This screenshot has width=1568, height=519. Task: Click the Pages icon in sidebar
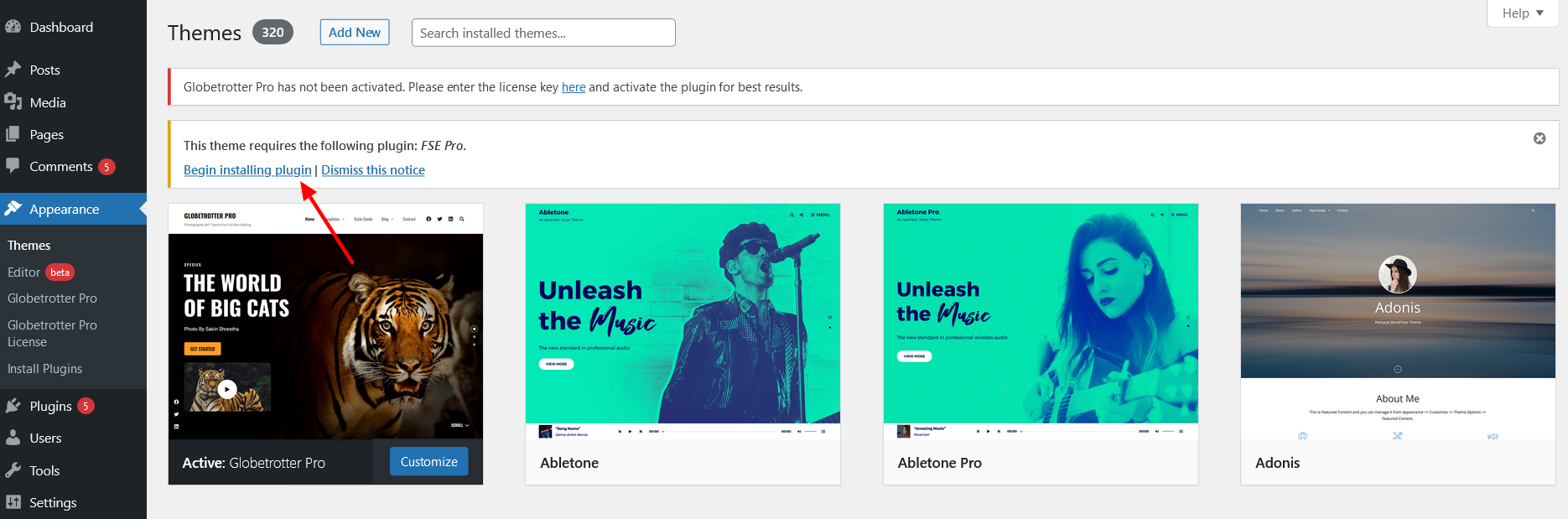click(13, 134)
